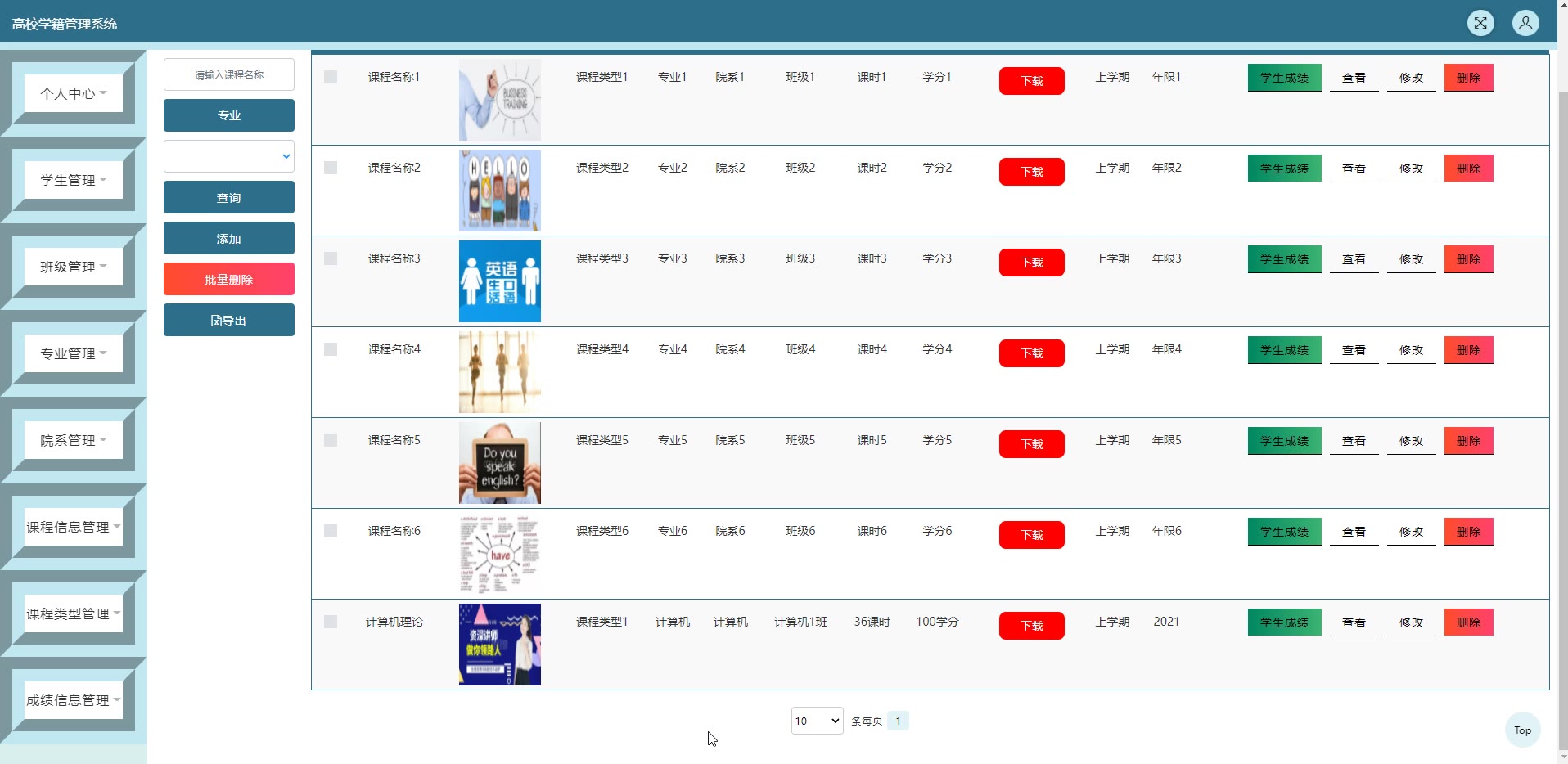The width and height of the screenshot is (1568, 764).
Task: Click the 年限2 cell
Action: (x=1167, y=168)
